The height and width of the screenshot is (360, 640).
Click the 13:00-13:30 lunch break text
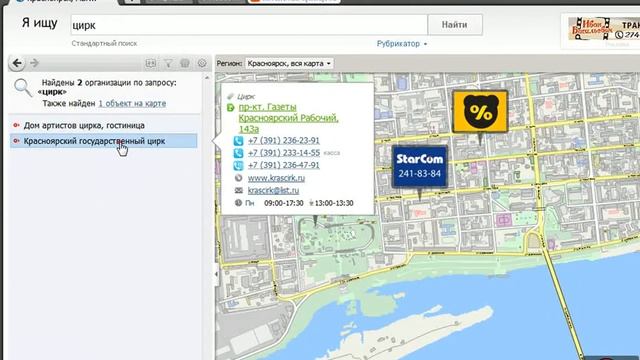pyautogui.click(x=334, y=203)
